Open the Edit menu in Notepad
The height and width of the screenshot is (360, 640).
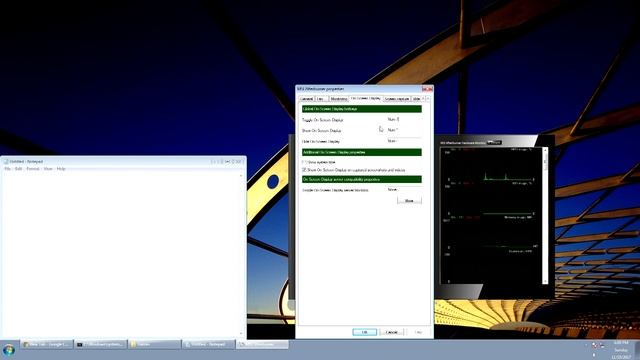[18, 169]
